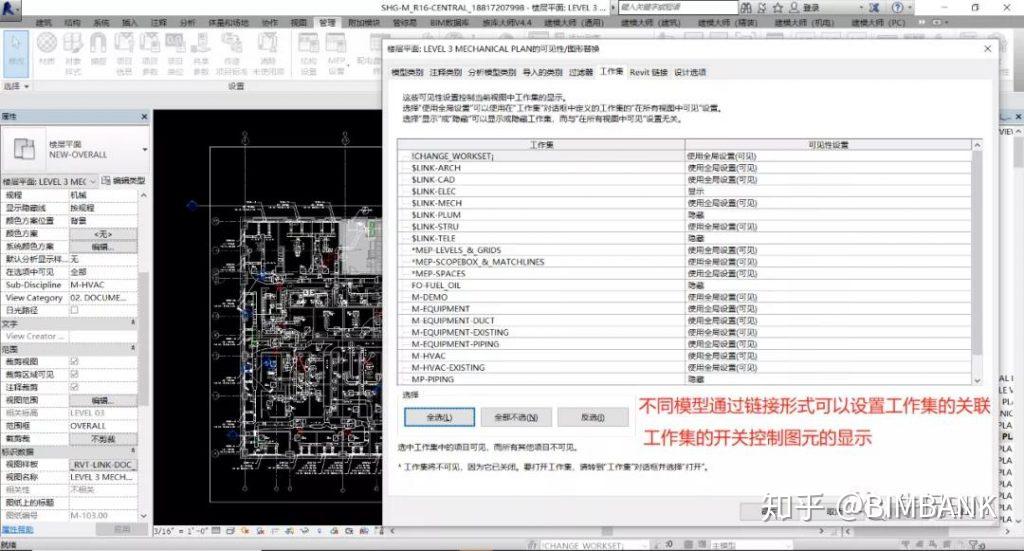Toggle the 注释裁剪 (annotation crop) checkbox
1024x551 pixels.
click(x=74, y=386)
